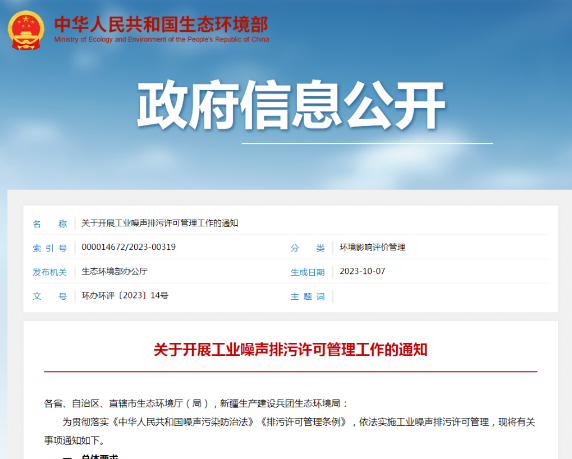Click the national emblem logo
The width and height of the screenshot is (572, 459).
pyautogui.click(x=26, y=30)
